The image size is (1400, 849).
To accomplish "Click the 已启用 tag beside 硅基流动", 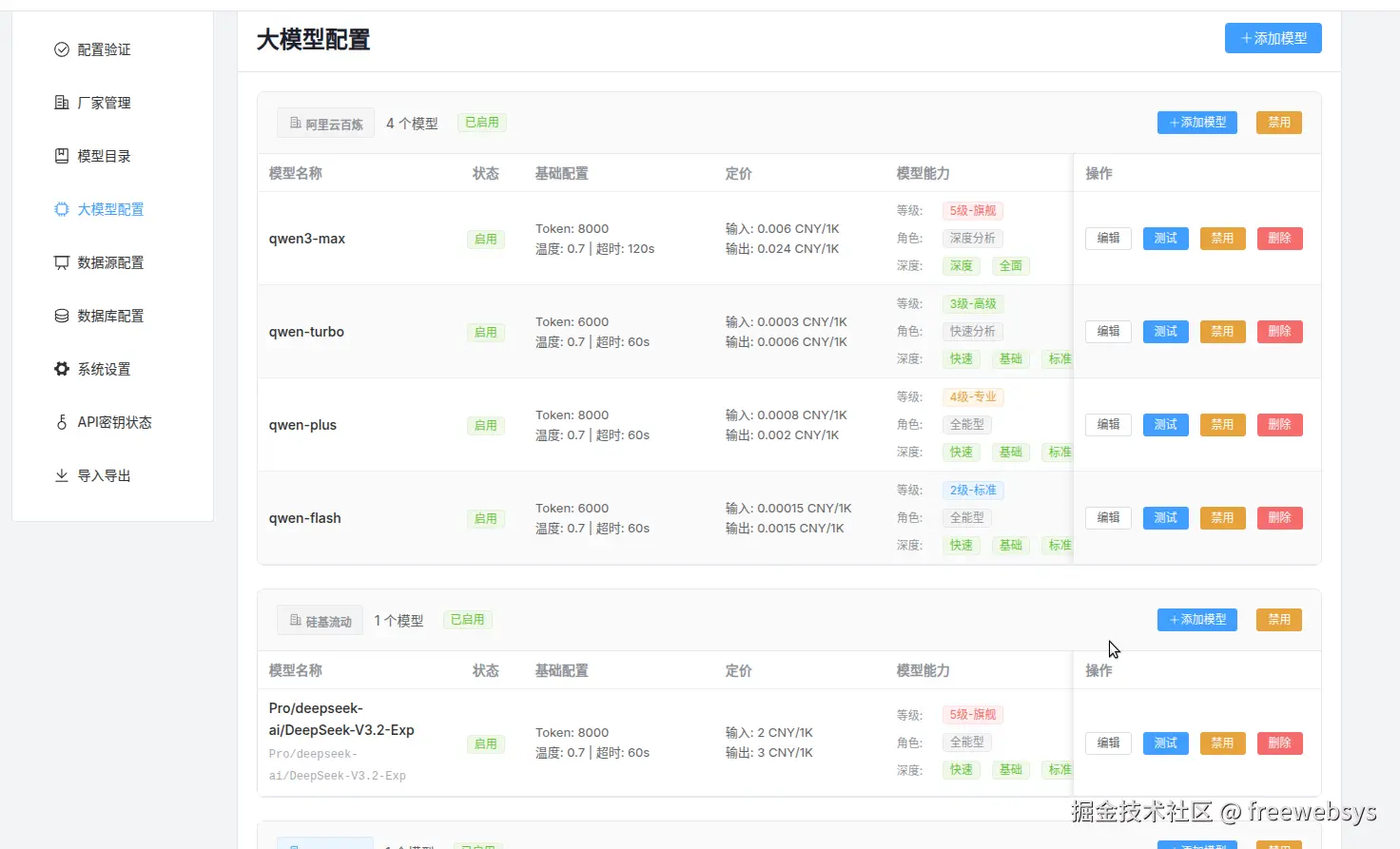I will tap(467, 620).
